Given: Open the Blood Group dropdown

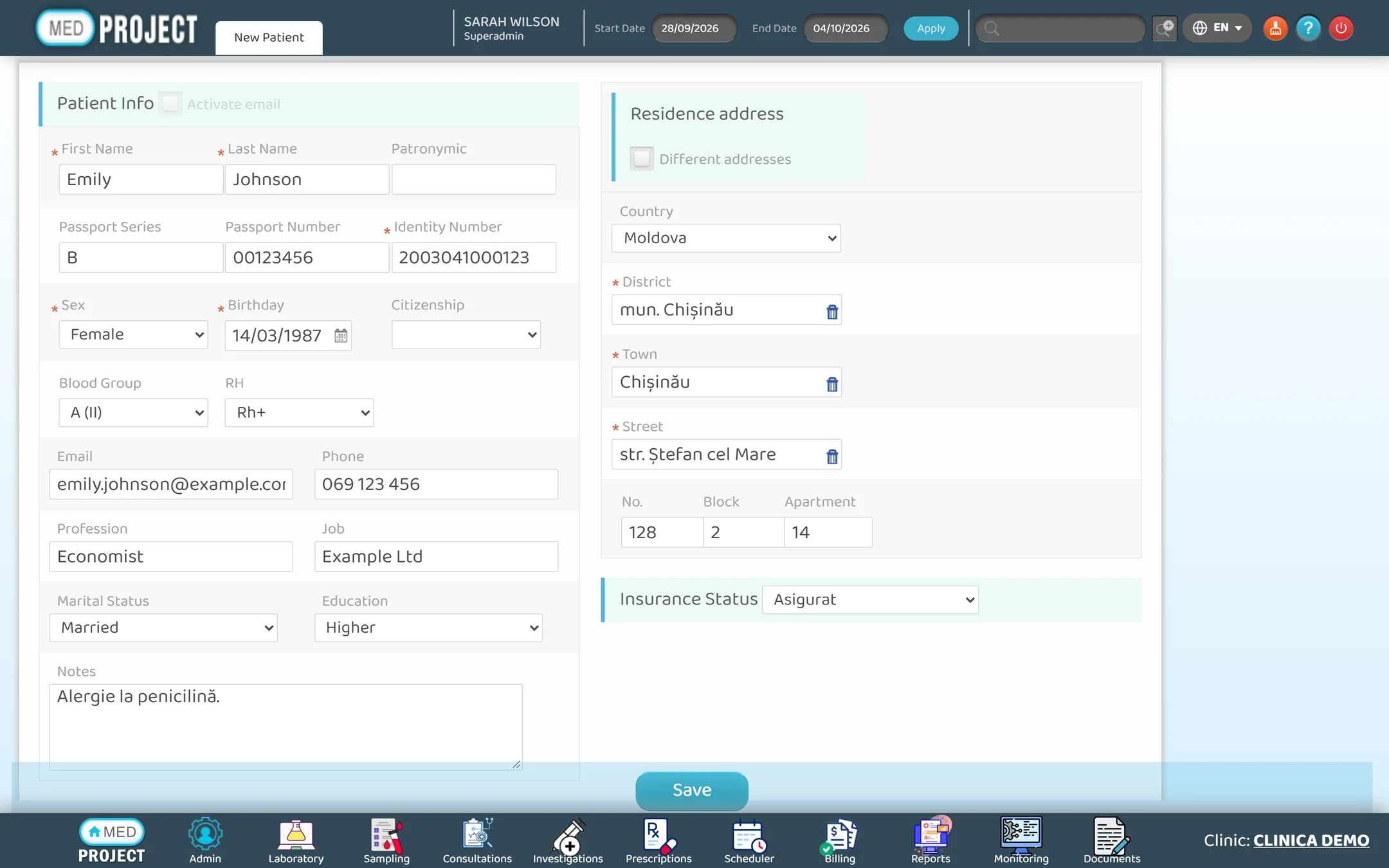Looking at the screenshot, I should click(x=133, y=413).
